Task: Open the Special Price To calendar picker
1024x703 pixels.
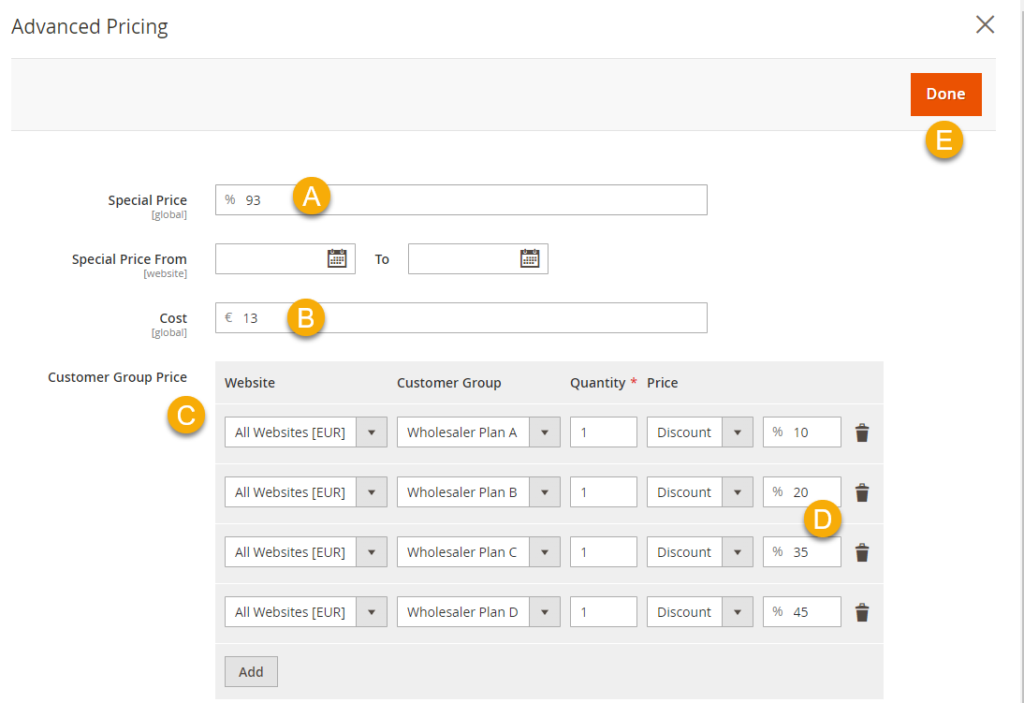Action: point(529,259)
